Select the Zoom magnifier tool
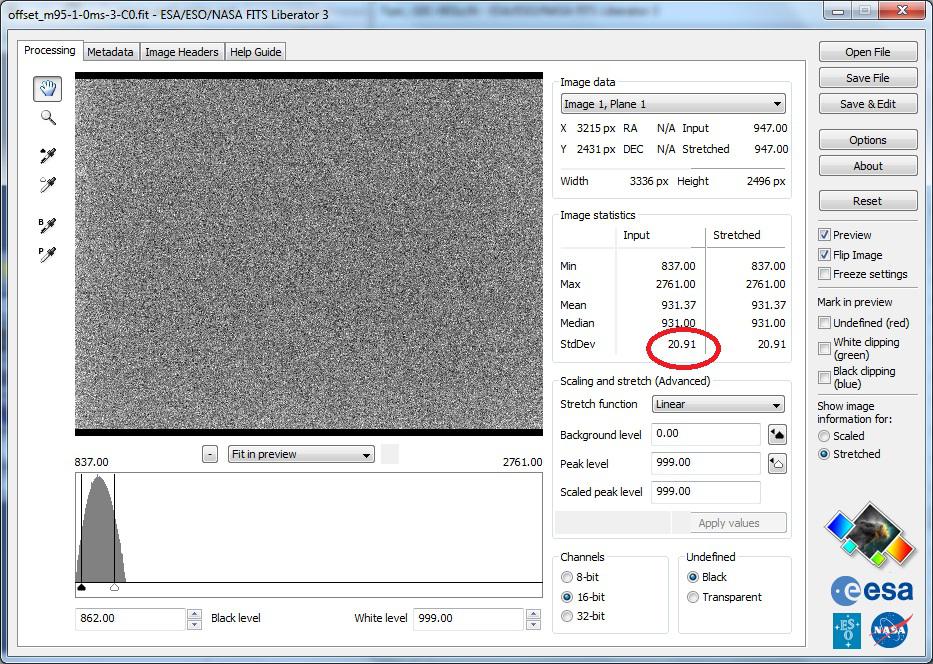 (48, 117)
